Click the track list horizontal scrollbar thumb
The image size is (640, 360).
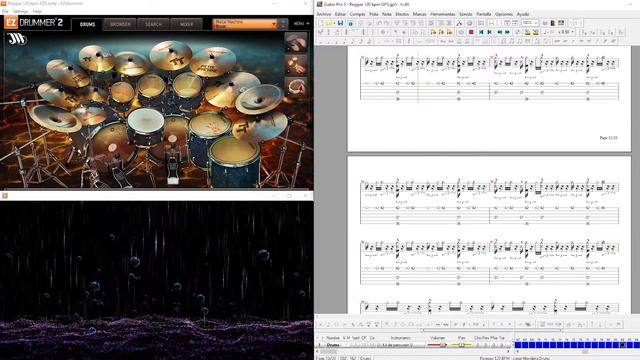[x=328, y=351]
